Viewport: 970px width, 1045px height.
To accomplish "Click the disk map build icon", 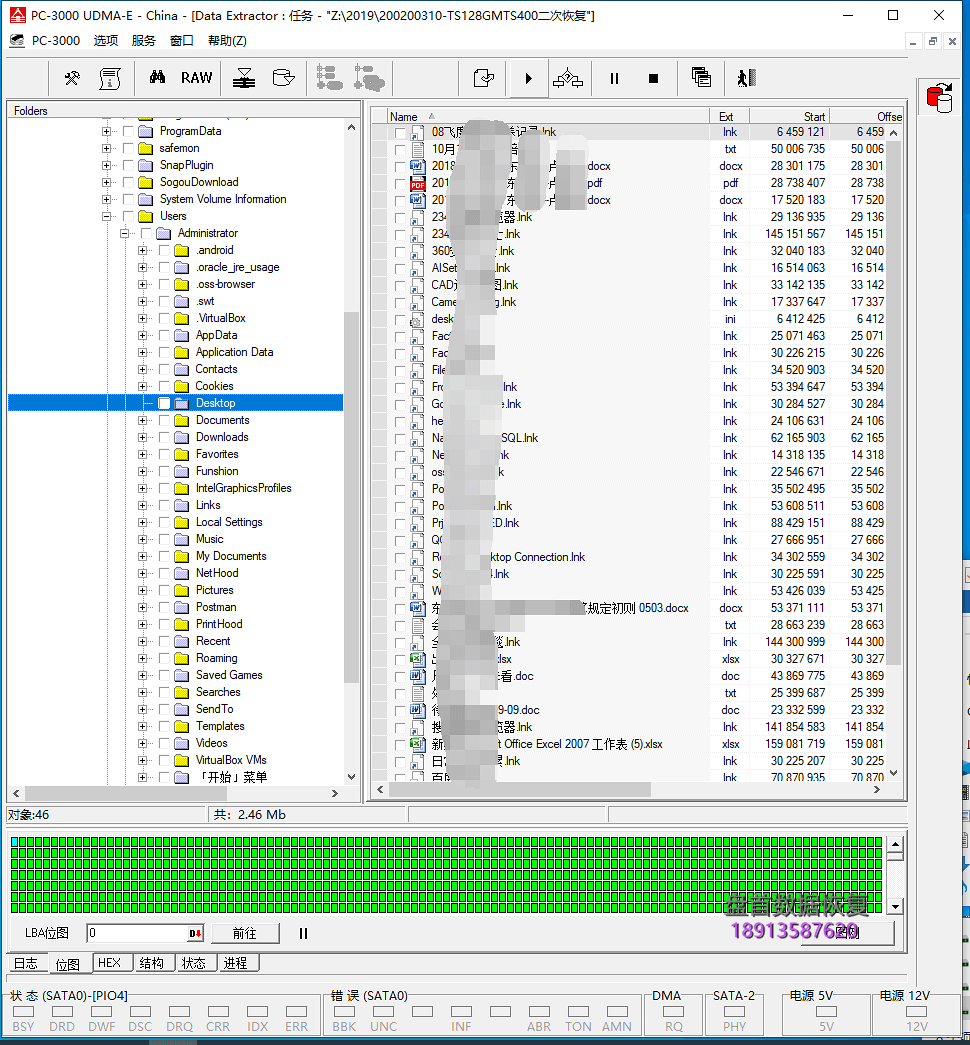I will click(244, 78).
